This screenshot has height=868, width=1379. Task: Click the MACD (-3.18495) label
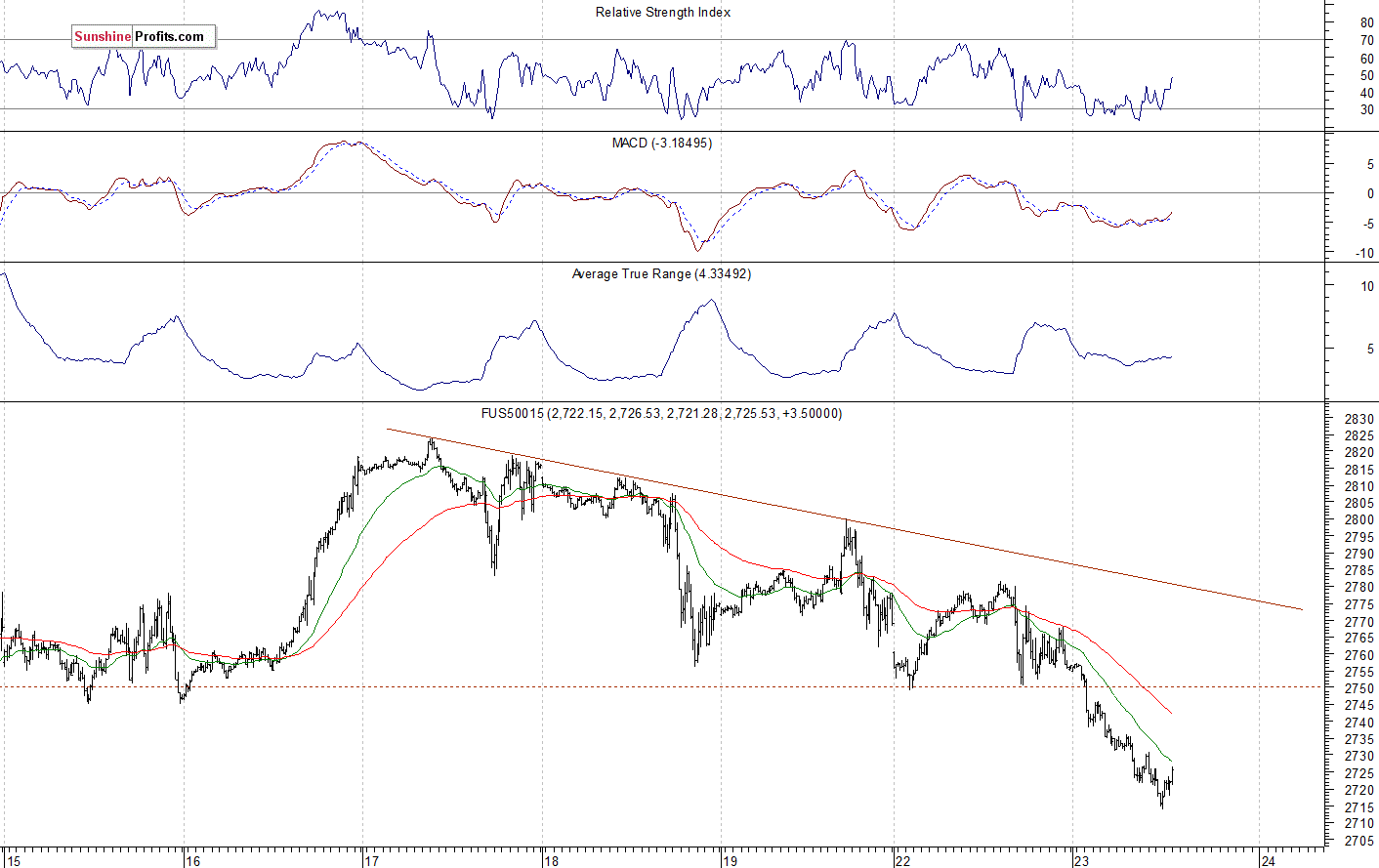(x=661, y=144)
